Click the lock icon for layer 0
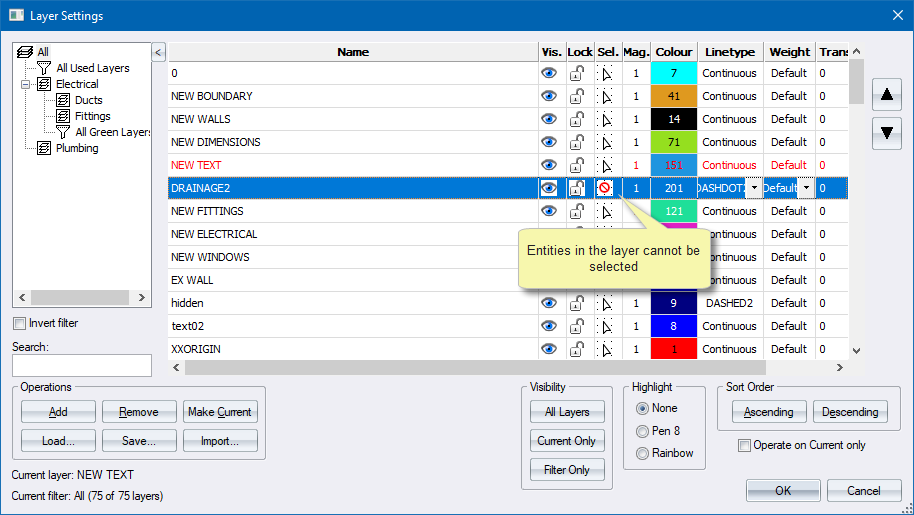914x515 pixels. click(x=578, y=73)
